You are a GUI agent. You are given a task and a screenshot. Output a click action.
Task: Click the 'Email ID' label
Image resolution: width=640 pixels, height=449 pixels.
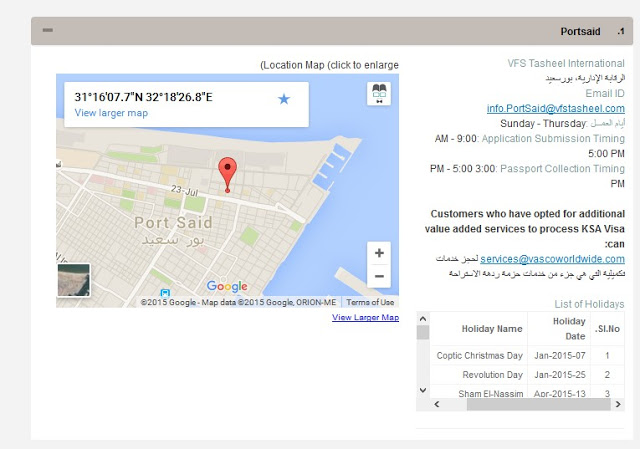pyautogui.click(x=605, y=93)
